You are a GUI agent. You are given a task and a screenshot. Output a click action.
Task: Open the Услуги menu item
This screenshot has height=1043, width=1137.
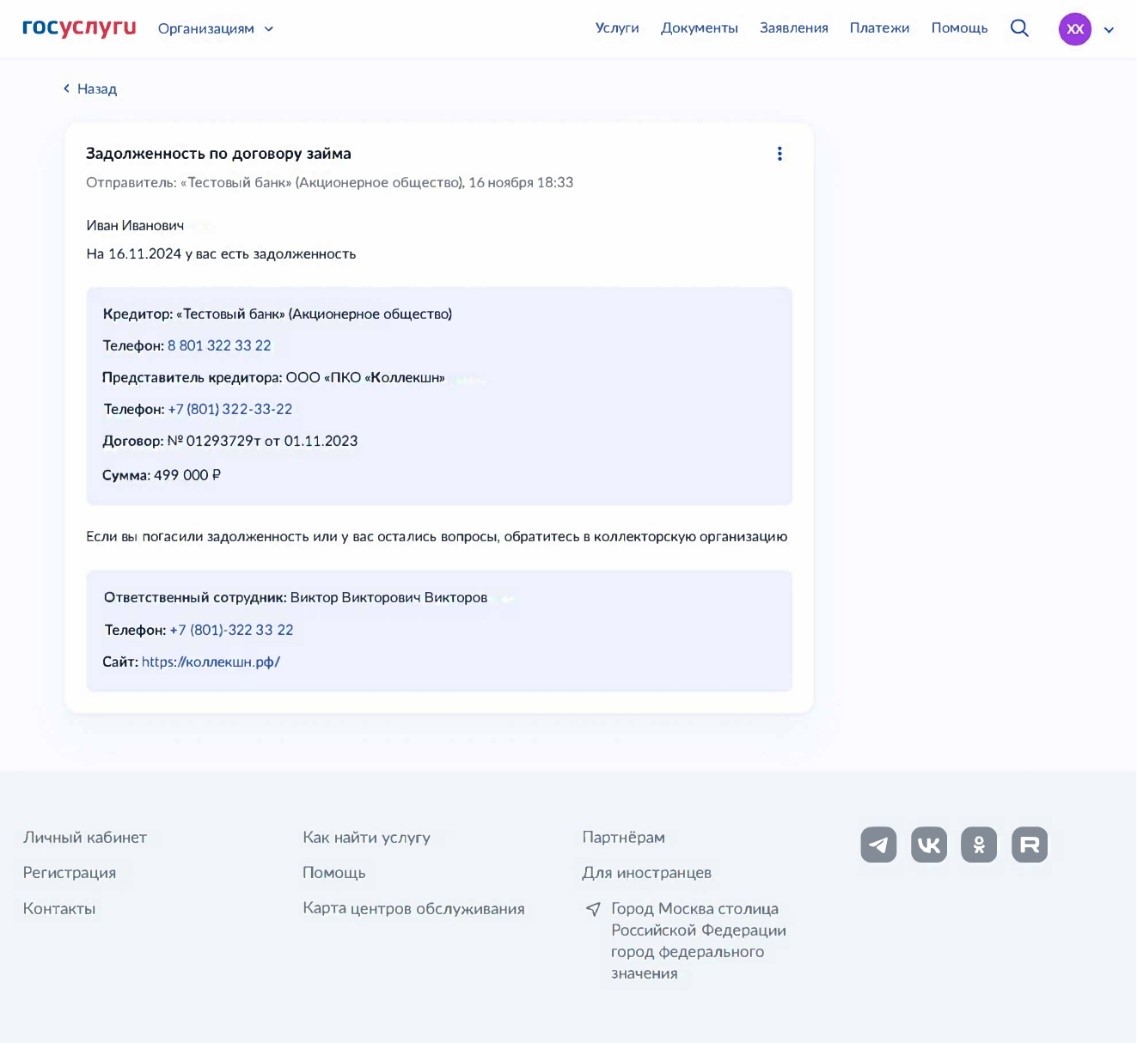coord(617,28)
